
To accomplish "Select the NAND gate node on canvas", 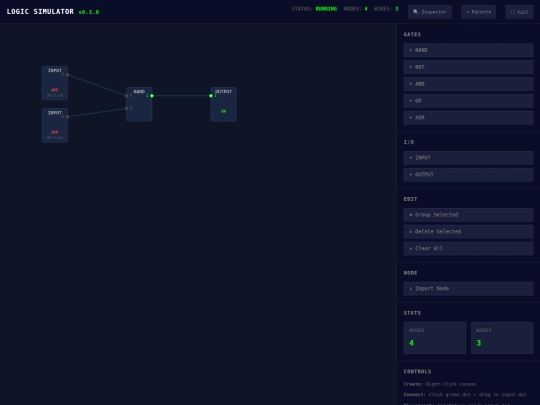I will click(x=139, y=104).
